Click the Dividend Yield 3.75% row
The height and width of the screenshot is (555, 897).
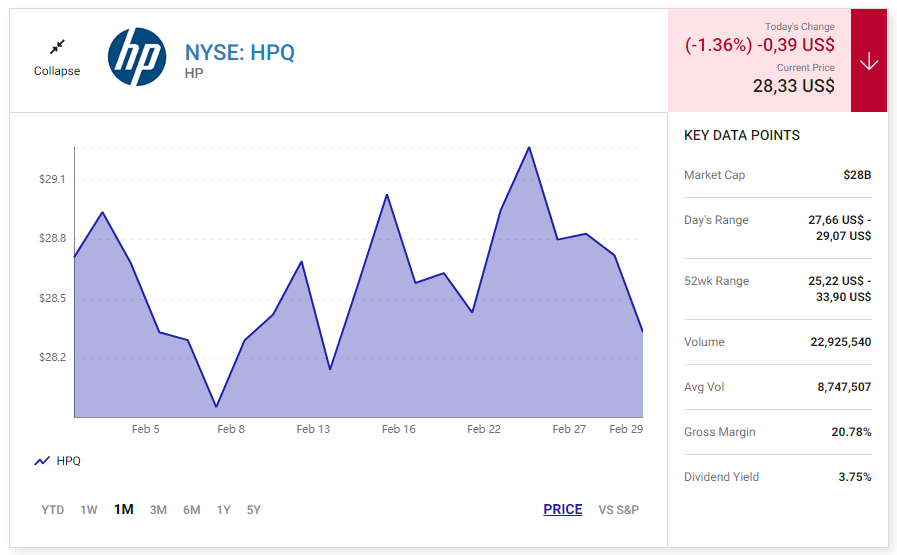(x=777, y=477)
